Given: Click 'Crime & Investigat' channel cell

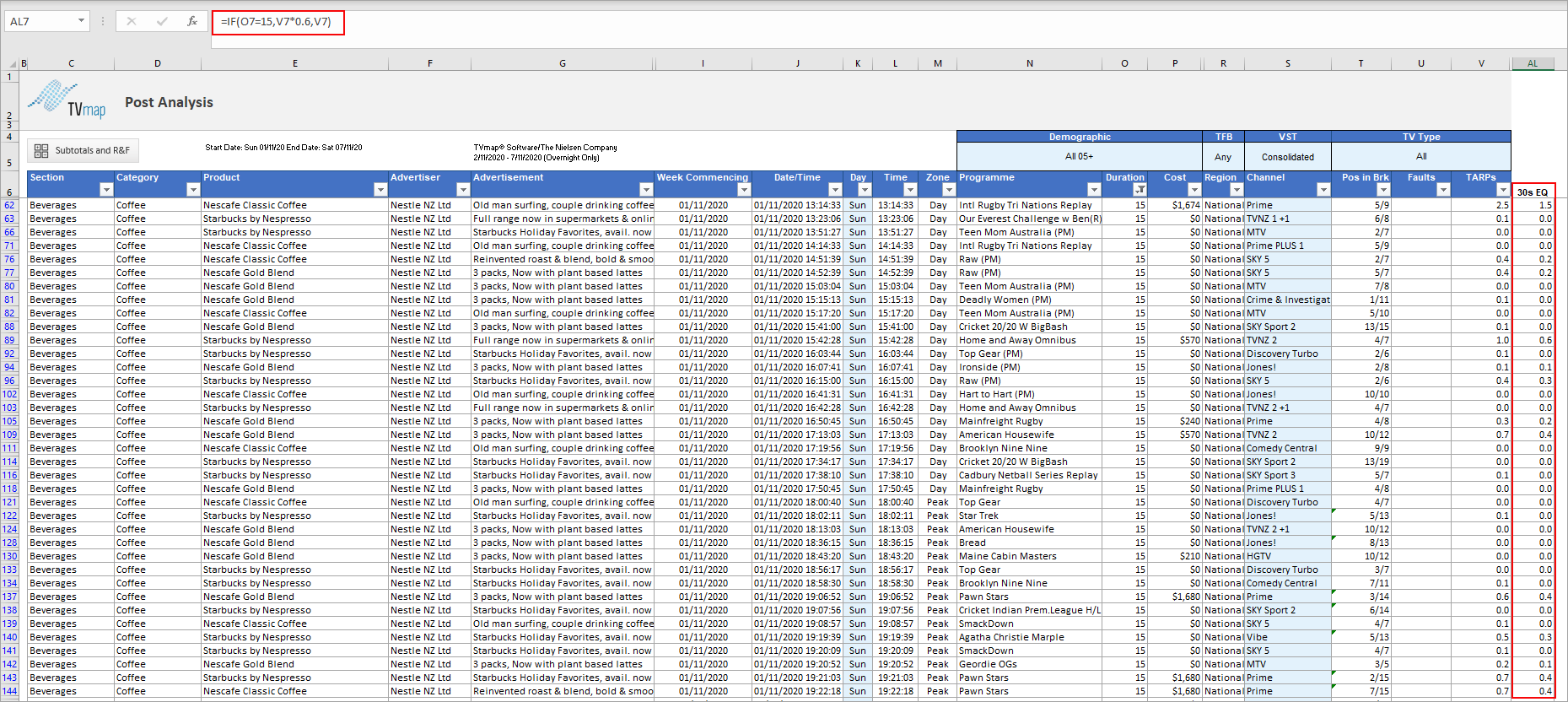Looking at the screenshot, I should click(x=1288, y=300).
